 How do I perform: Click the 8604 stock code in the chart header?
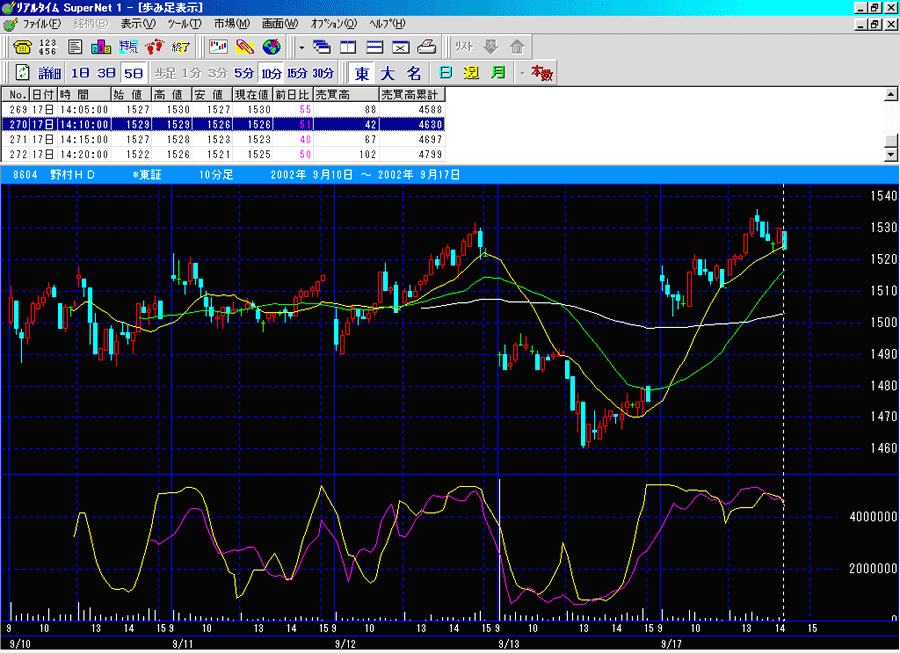coord(25,175)
